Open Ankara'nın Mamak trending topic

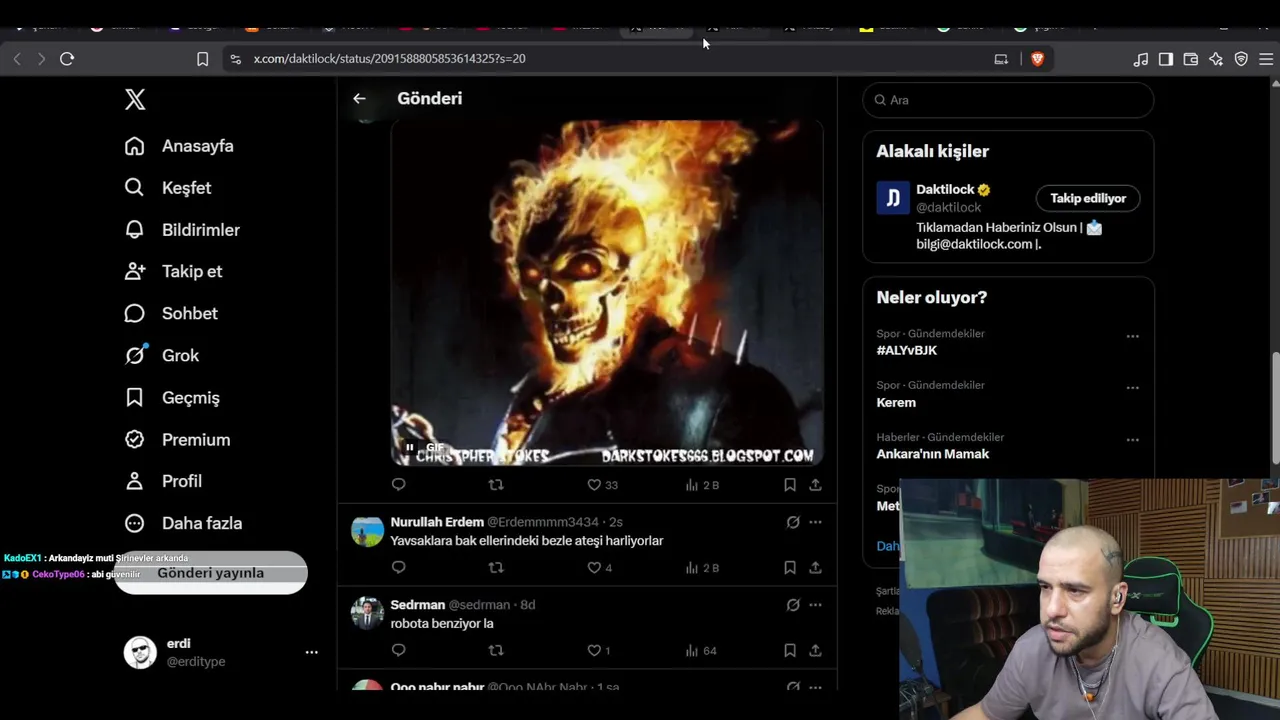(x=933, y=454)
